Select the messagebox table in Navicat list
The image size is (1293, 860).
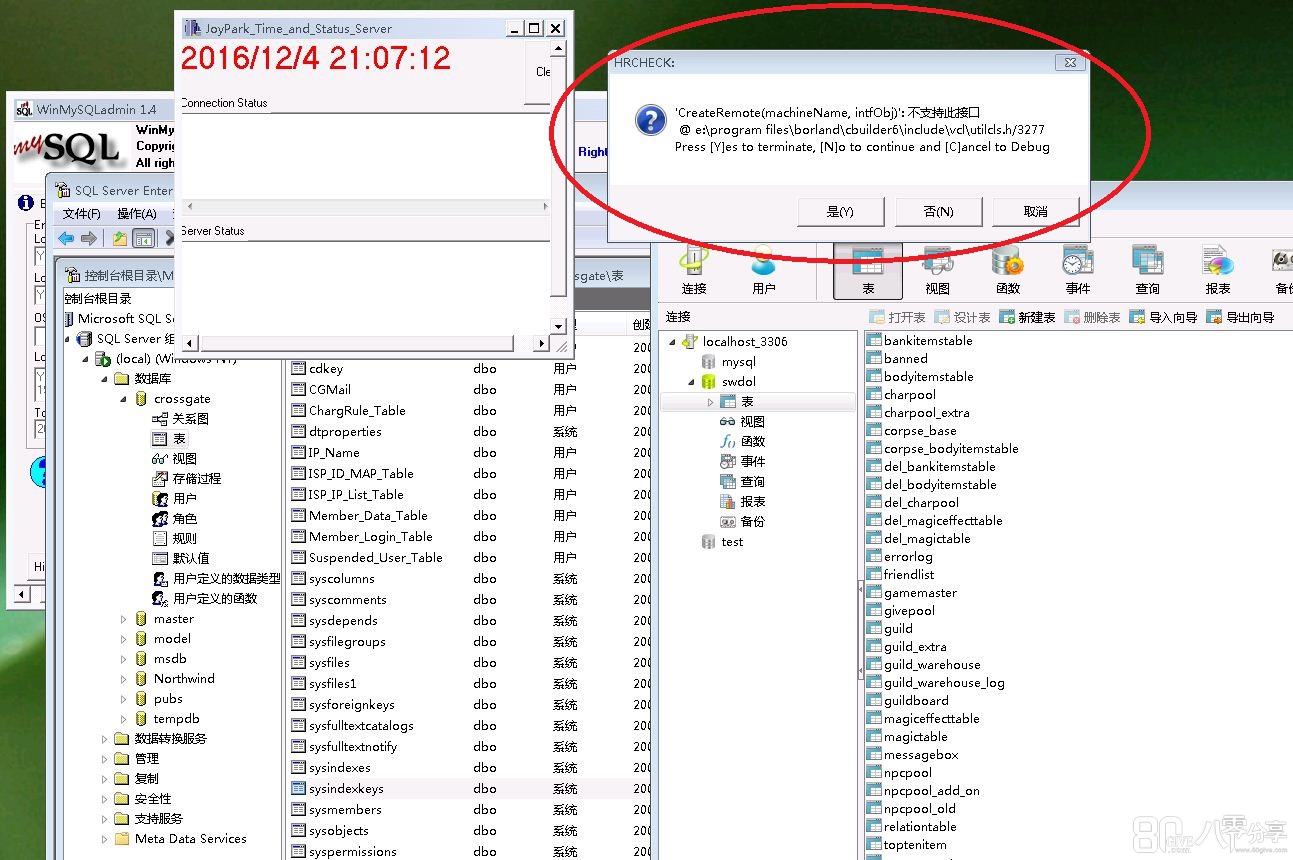click(x=913, y=755)
